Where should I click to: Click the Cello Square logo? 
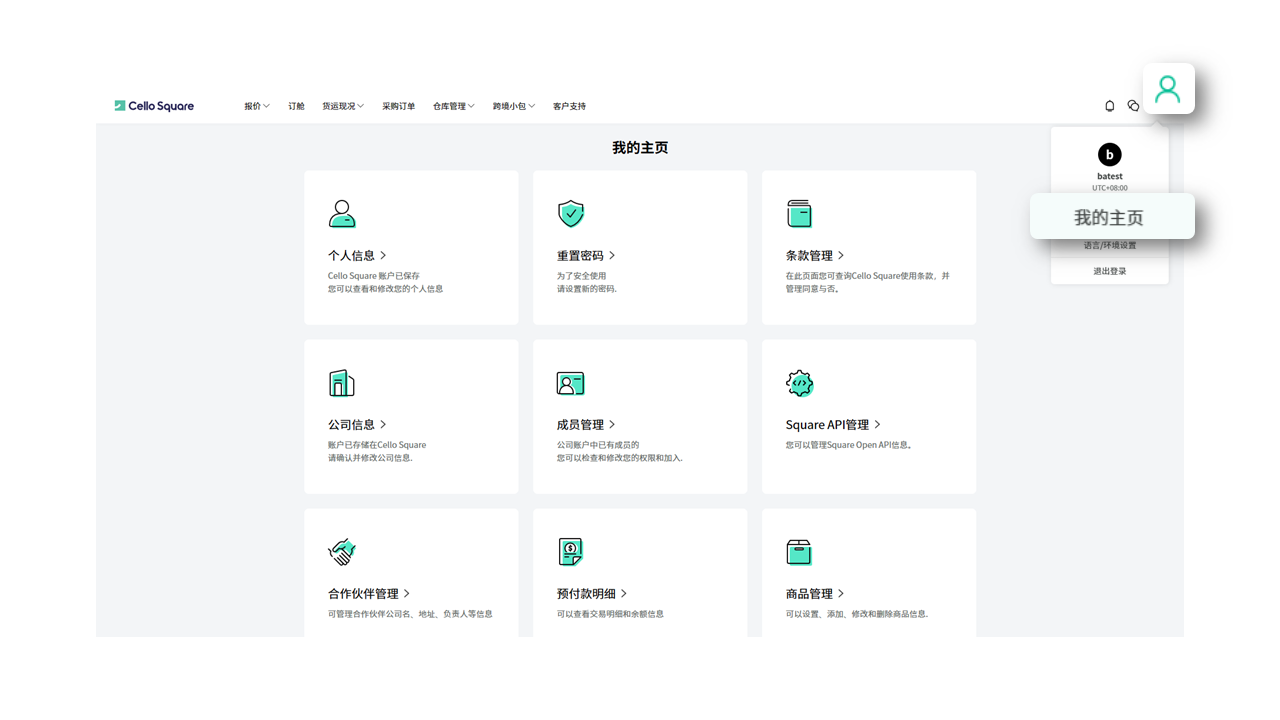coord(154,105)
